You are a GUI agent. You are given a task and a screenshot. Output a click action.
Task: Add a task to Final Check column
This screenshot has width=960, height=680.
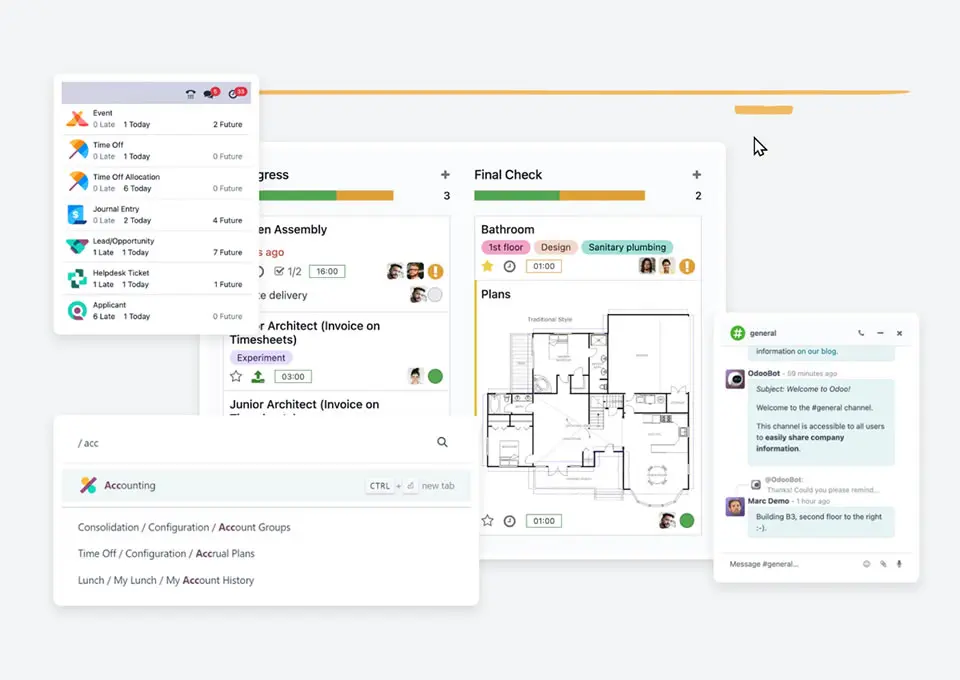tap(697, 175)
